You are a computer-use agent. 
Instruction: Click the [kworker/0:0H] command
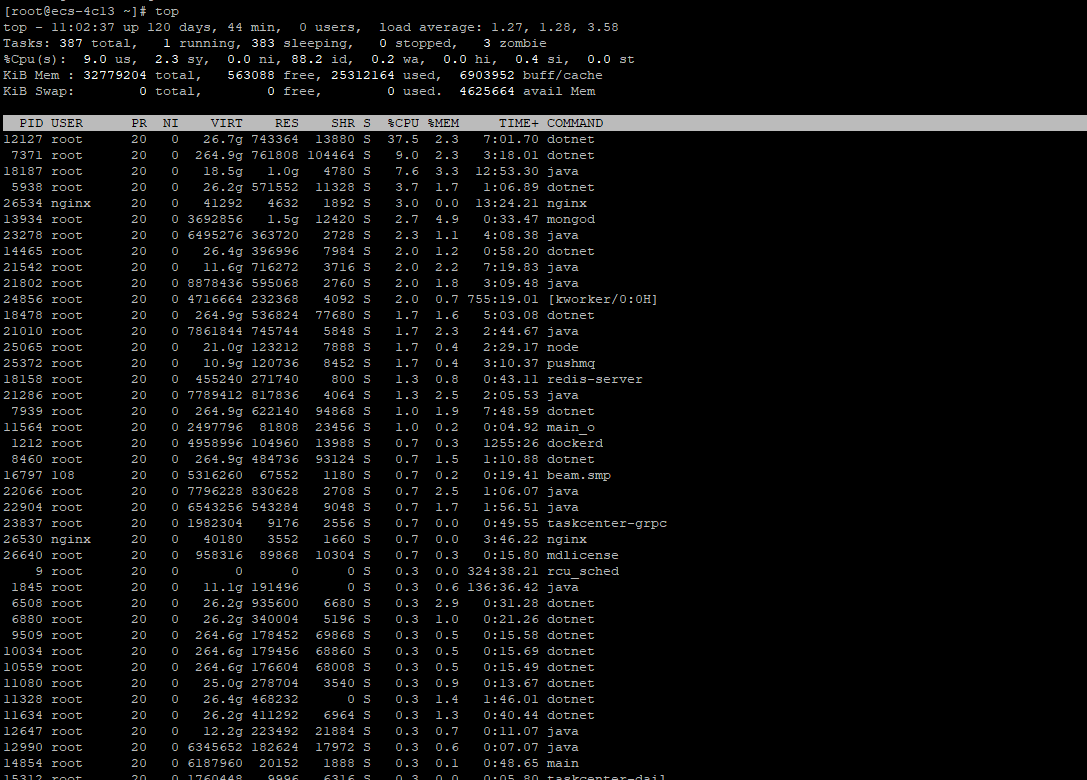602,300
